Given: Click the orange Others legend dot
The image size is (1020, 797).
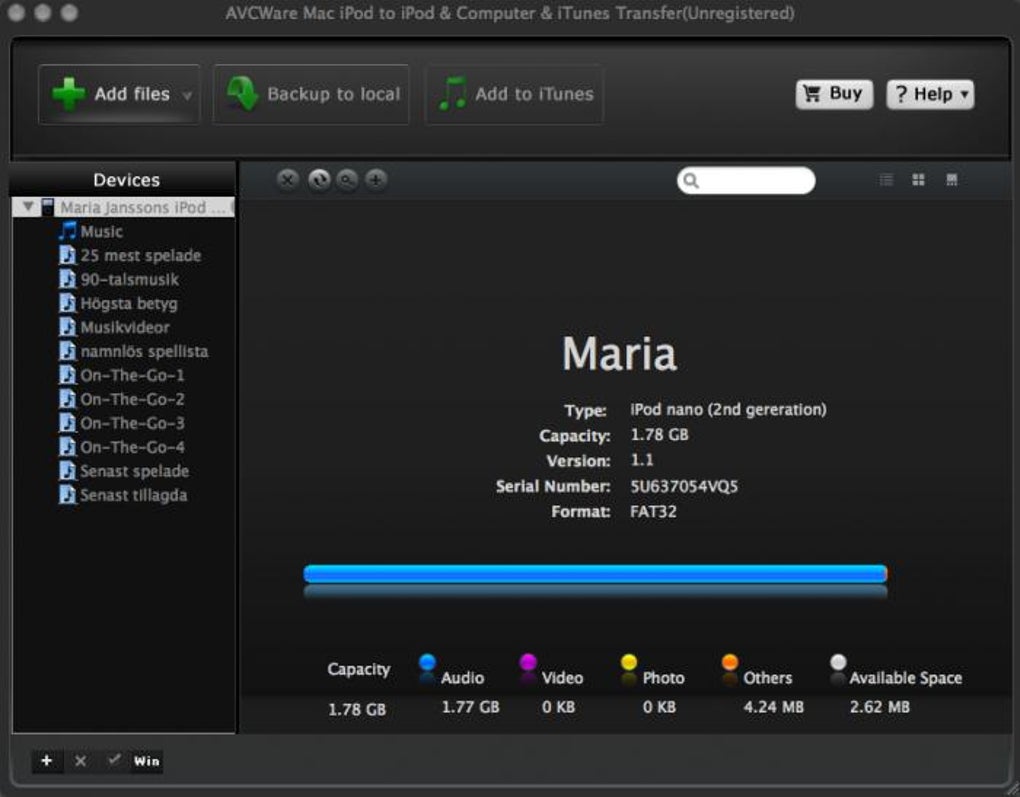Looking at the screenshot, I should pos(730,662).
